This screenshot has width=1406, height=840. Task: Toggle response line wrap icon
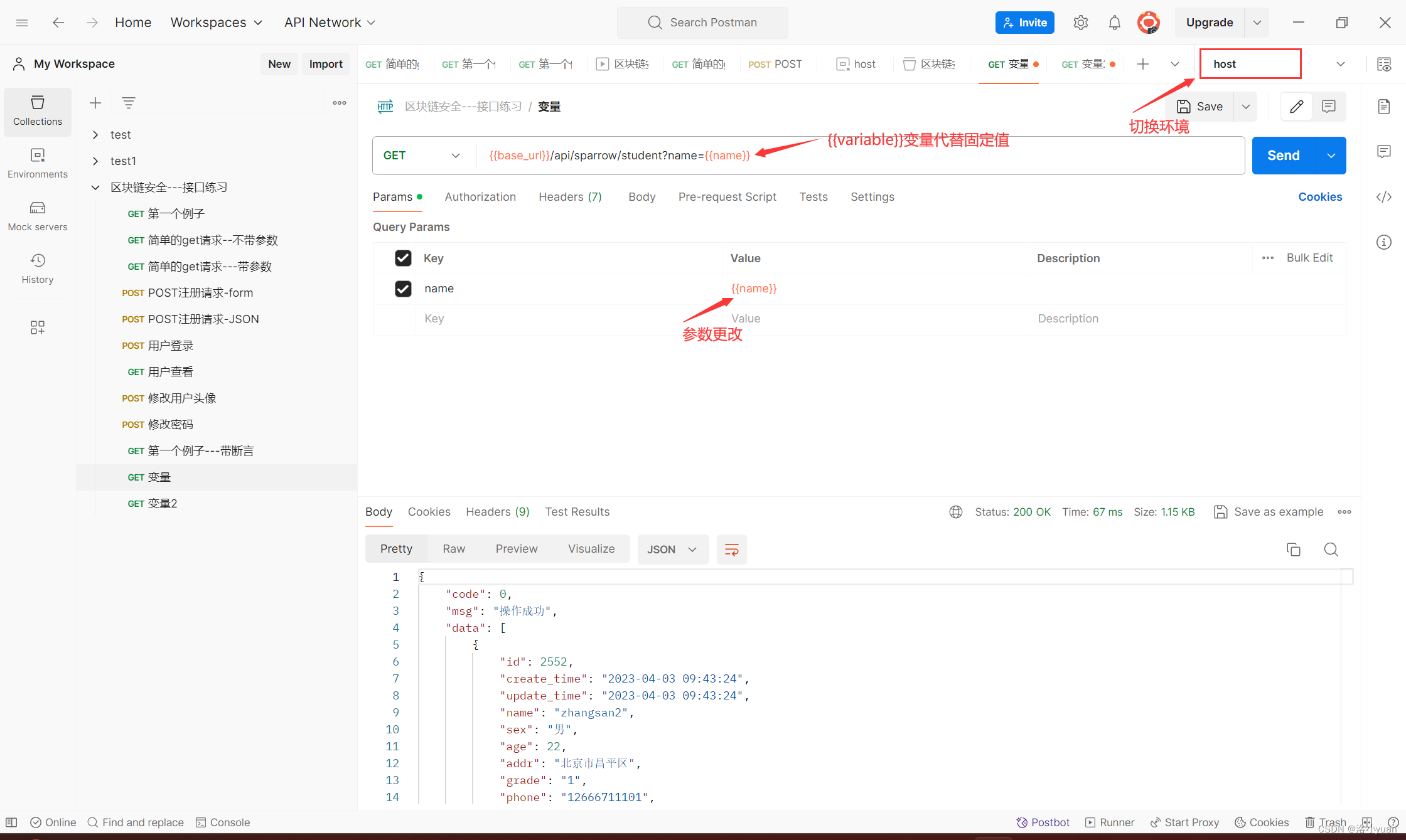click(732, 550)
